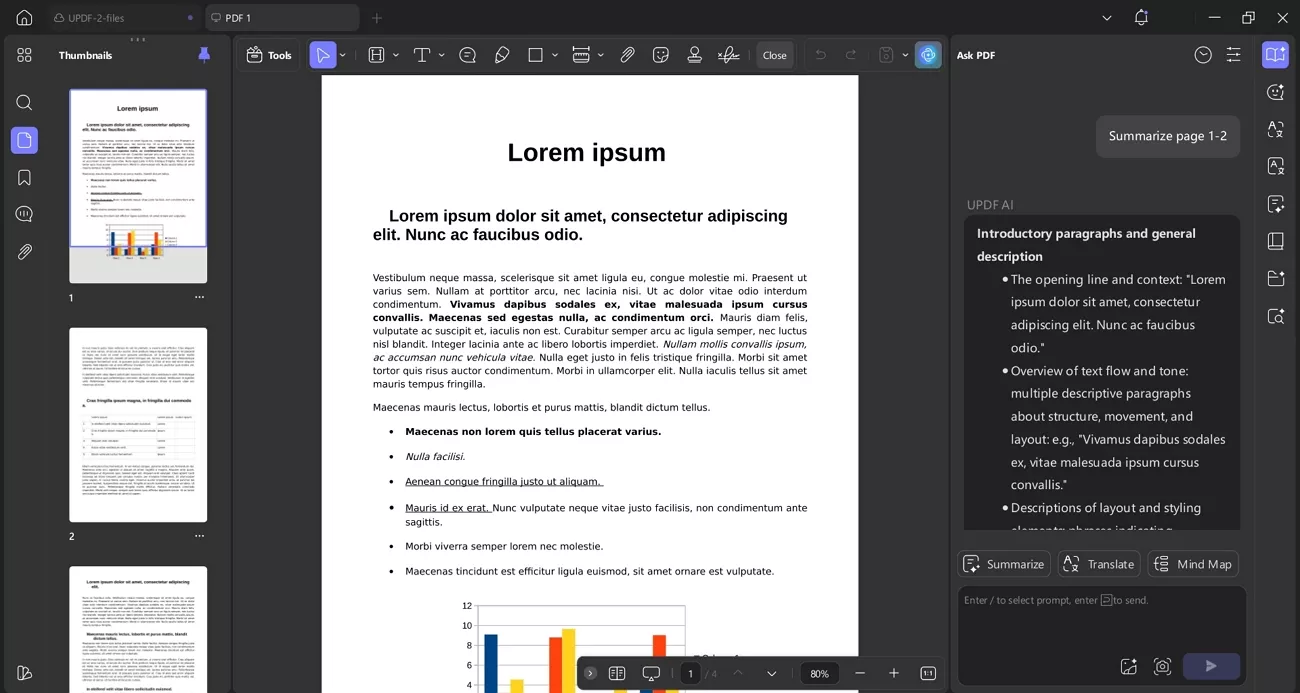Pin the Thumbnails panel

pyautogui.click(x=204, y=55)
